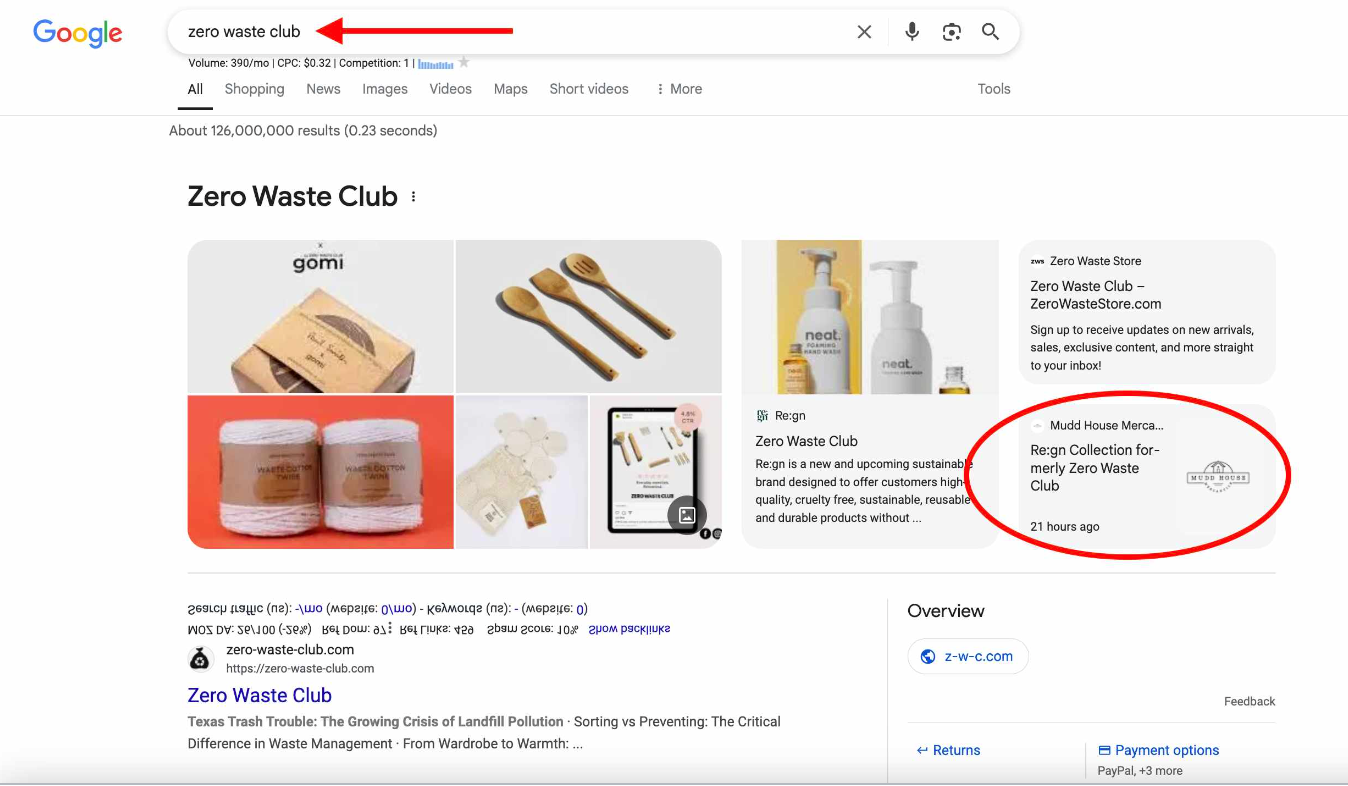1348x786 pixels.
Task: Click the Feedback link
Action: [x=1250, y=701]
